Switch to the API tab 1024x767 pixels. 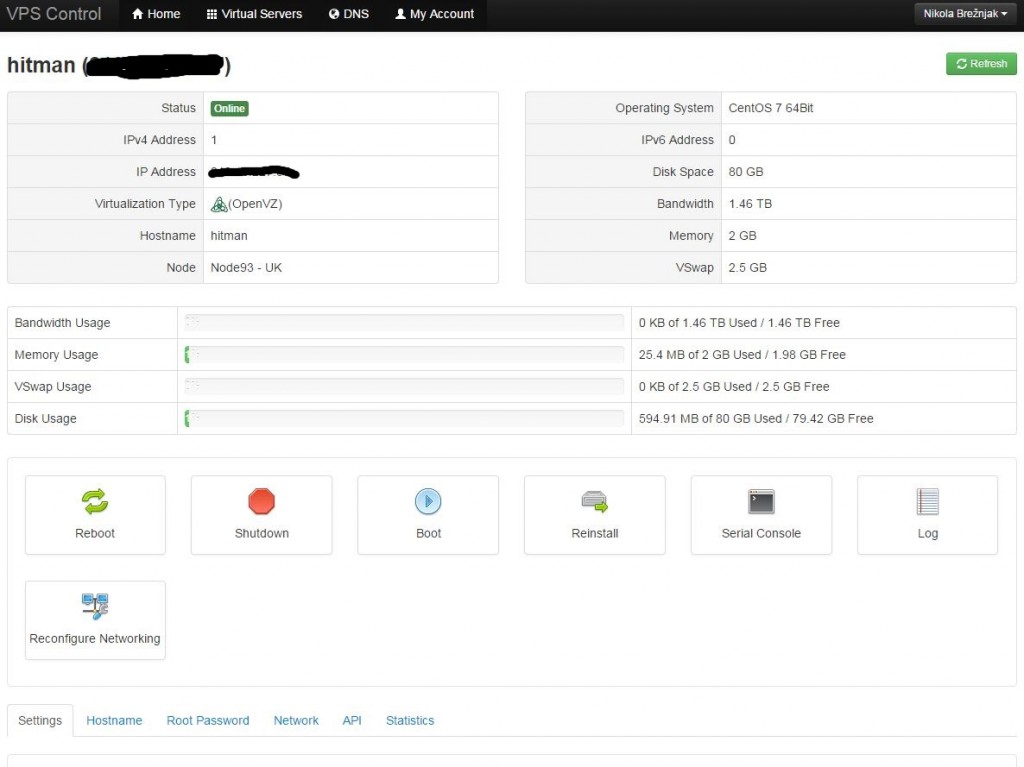pos(351,721)
